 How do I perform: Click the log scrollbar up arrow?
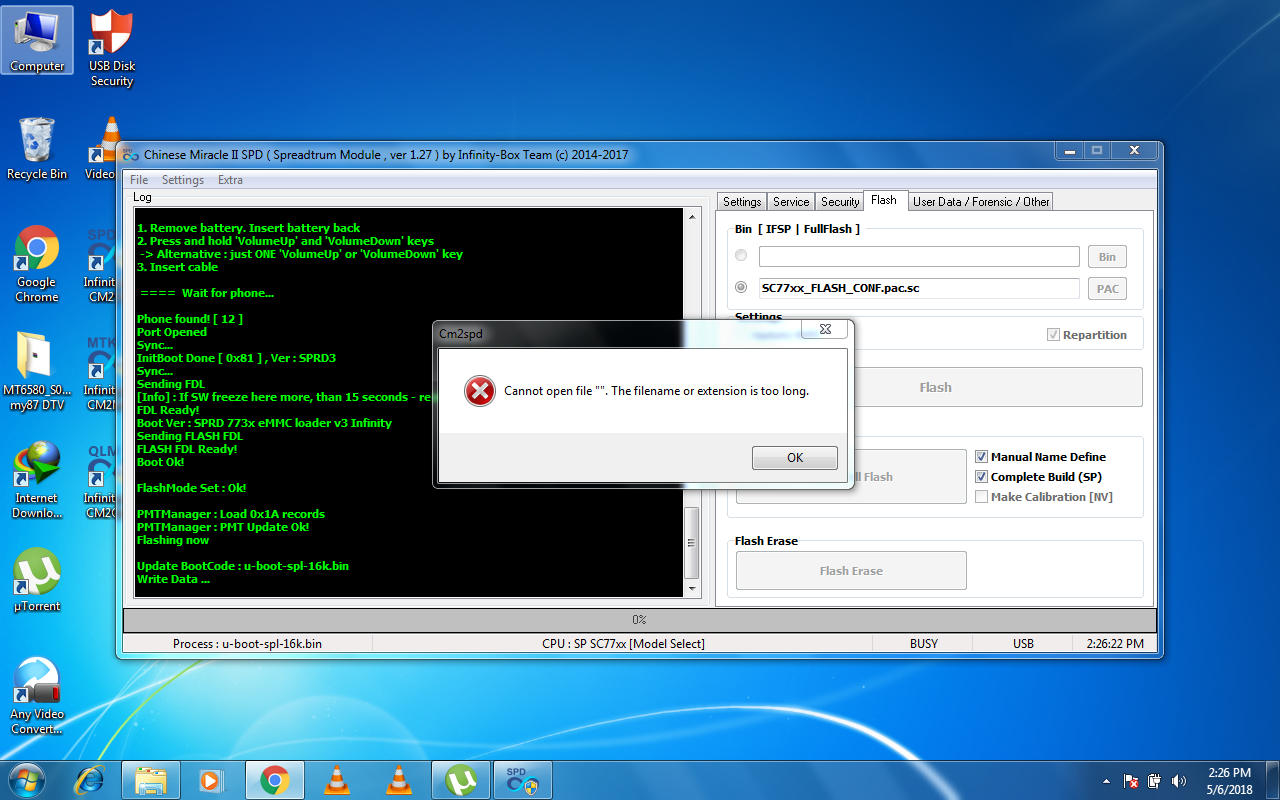pyautogui.click(x=690, y=217)
